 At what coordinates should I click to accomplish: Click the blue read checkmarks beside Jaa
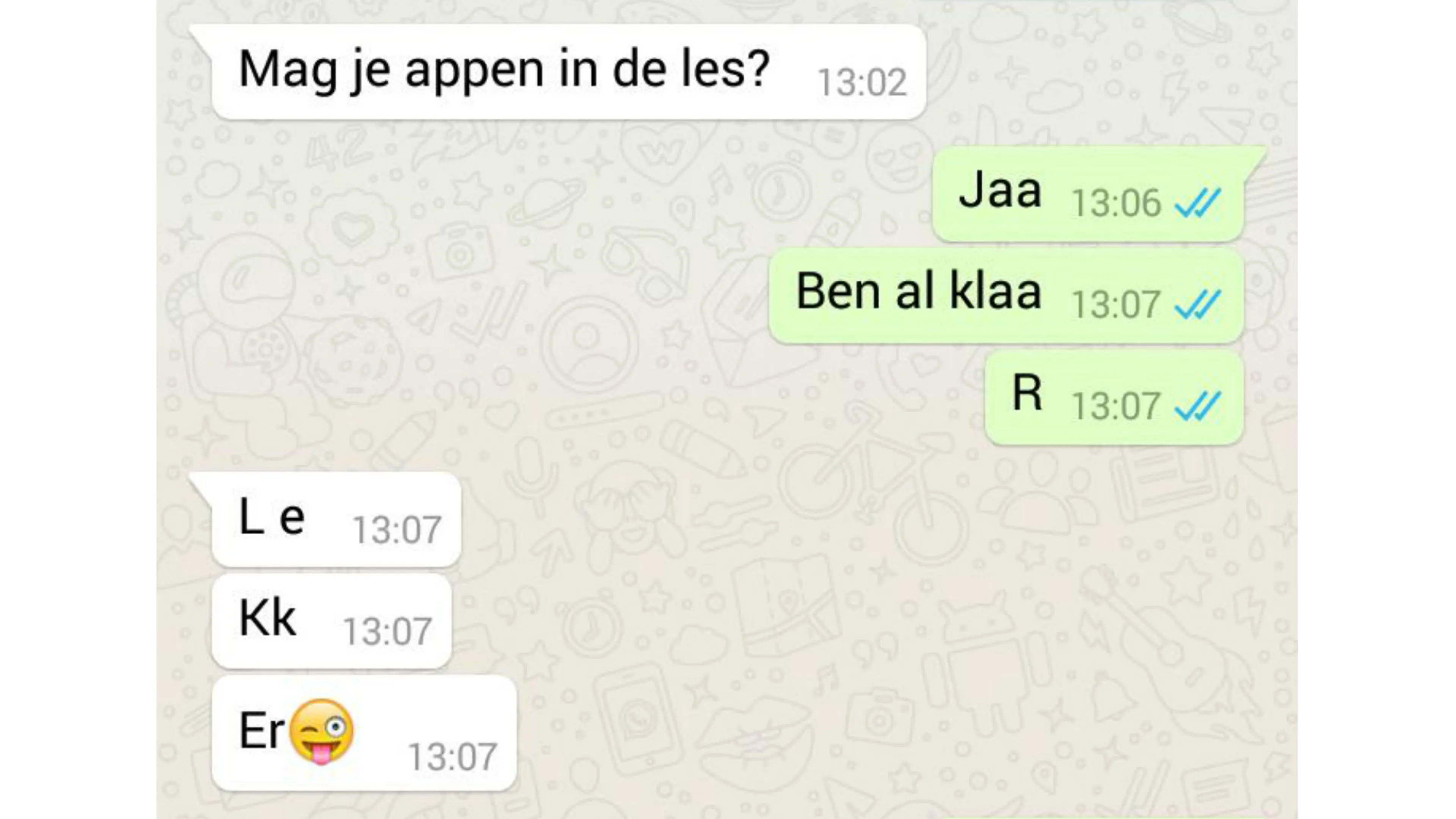[1198, 203]
